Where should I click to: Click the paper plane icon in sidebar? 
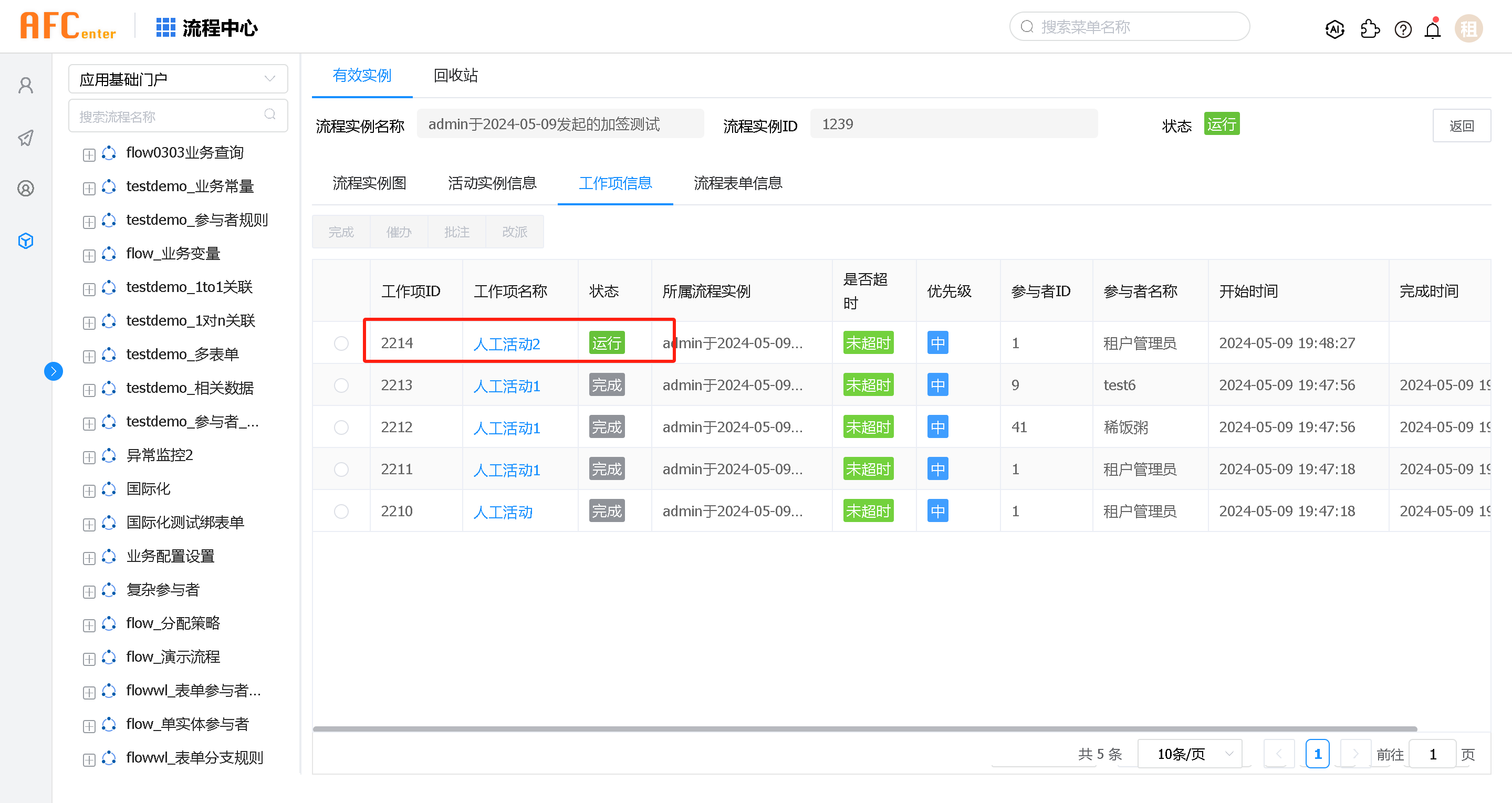pos(26,138)
